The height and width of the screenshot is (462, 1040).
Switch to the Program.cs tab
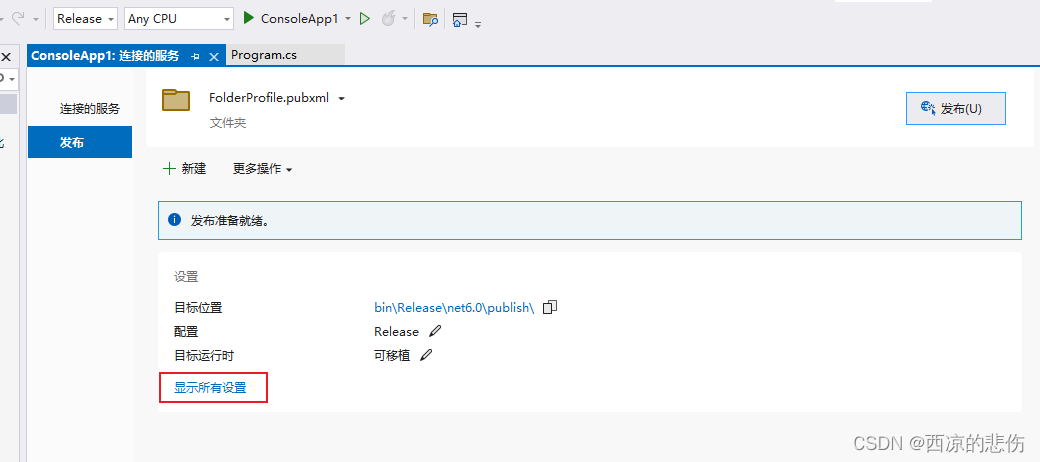pos(264,55)
